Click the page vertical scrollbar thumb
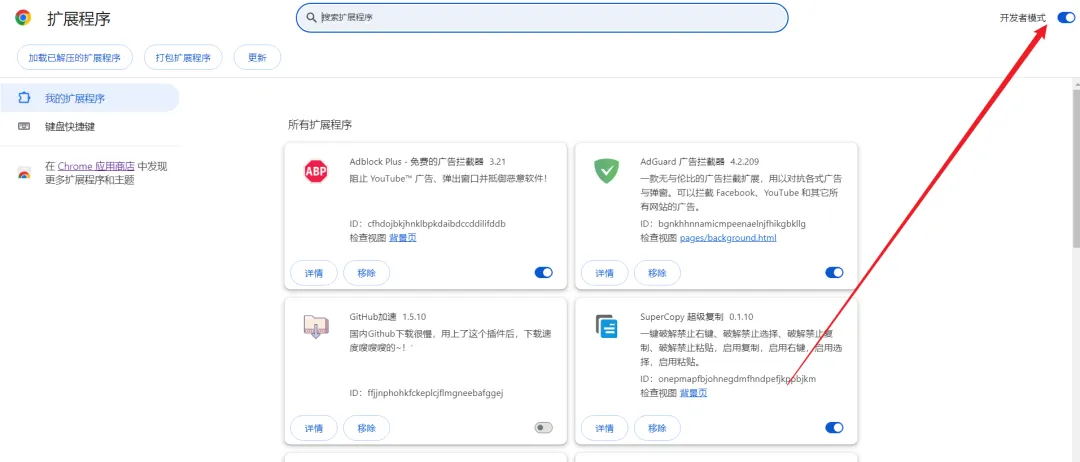This screenshot has height=462, width=1080. click(1076, 168)
